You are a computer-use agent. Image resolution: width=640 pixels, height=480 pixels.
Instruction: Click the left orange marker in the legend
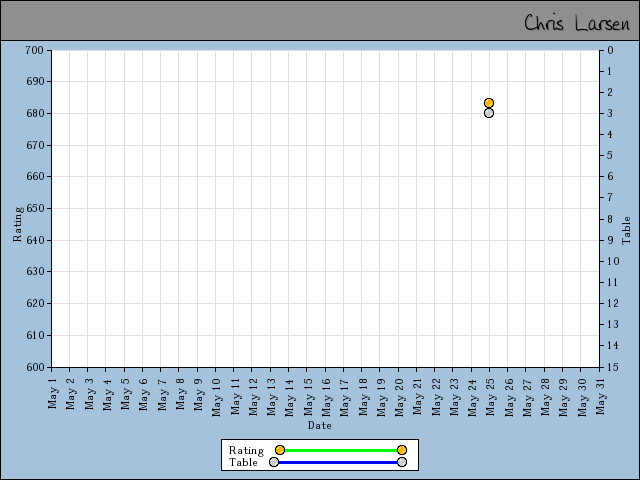(x=280, y=450)
